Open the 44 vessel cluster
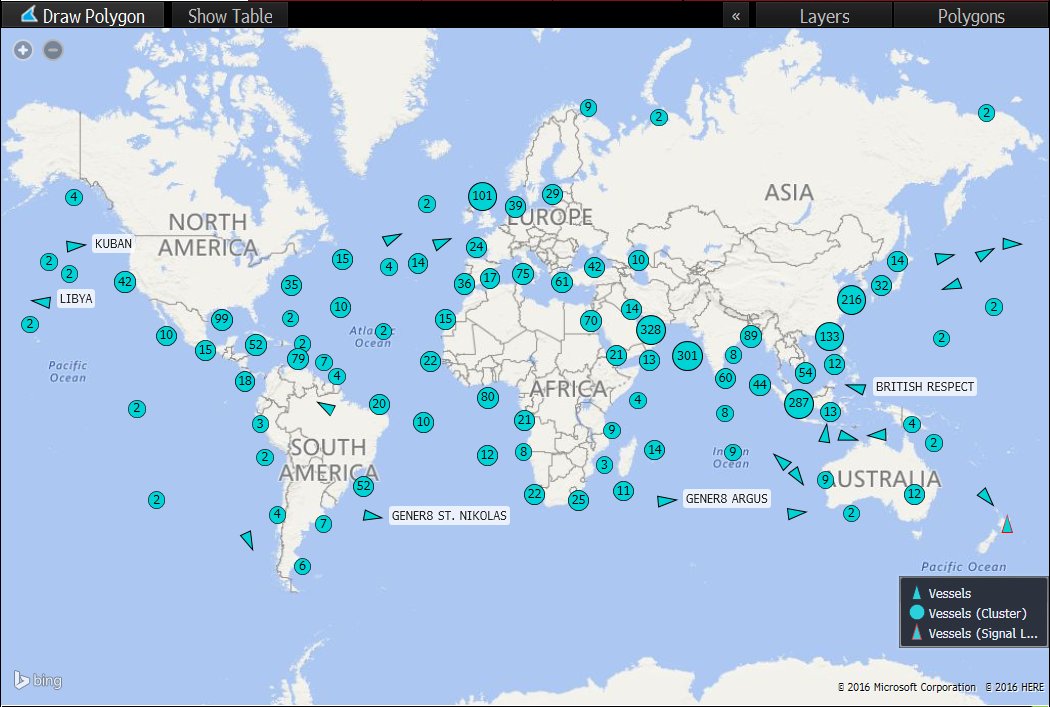The image size is (1050, 707). (x=759, y=384)
